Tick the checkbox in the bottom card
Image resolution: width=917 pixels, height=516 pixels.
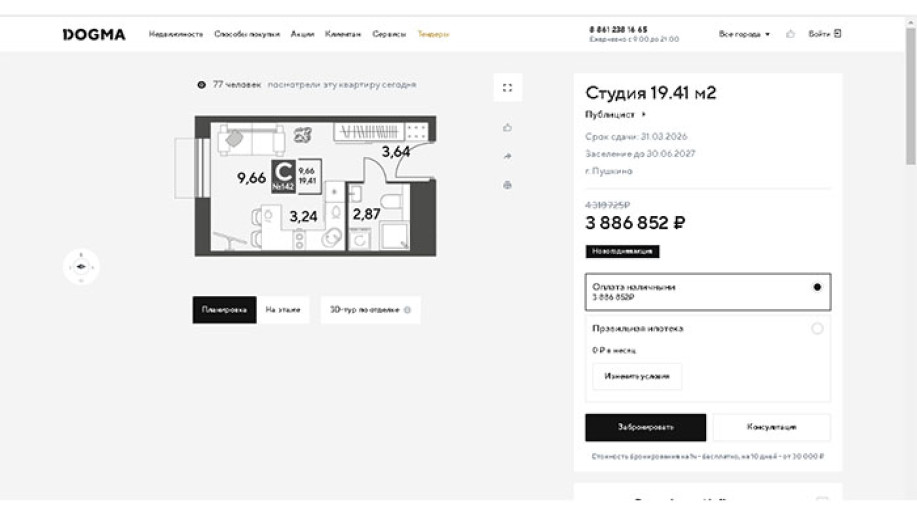click(x=822, y=502)
